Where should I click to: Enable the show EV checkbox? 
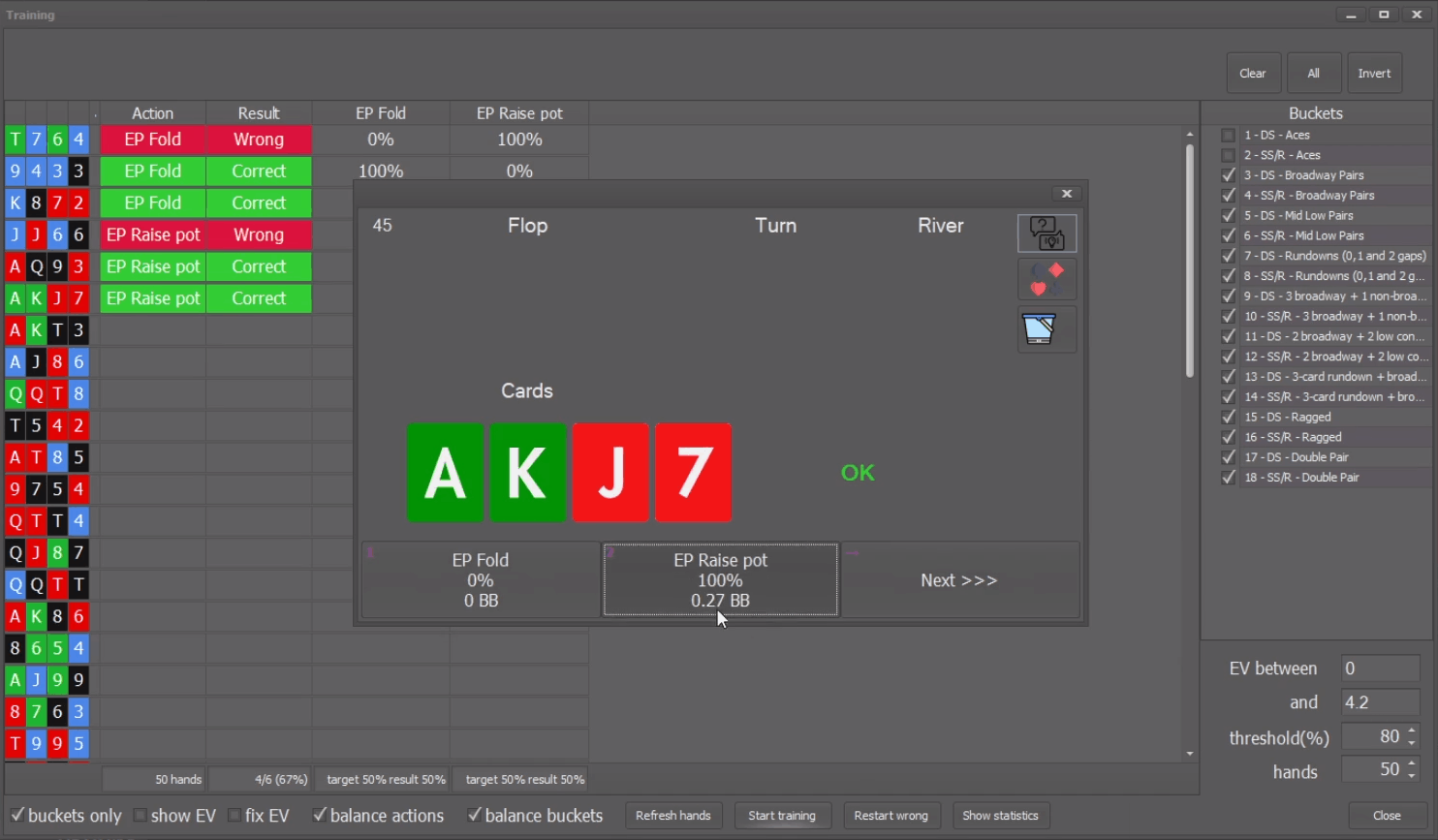click(x=140, y=815)
